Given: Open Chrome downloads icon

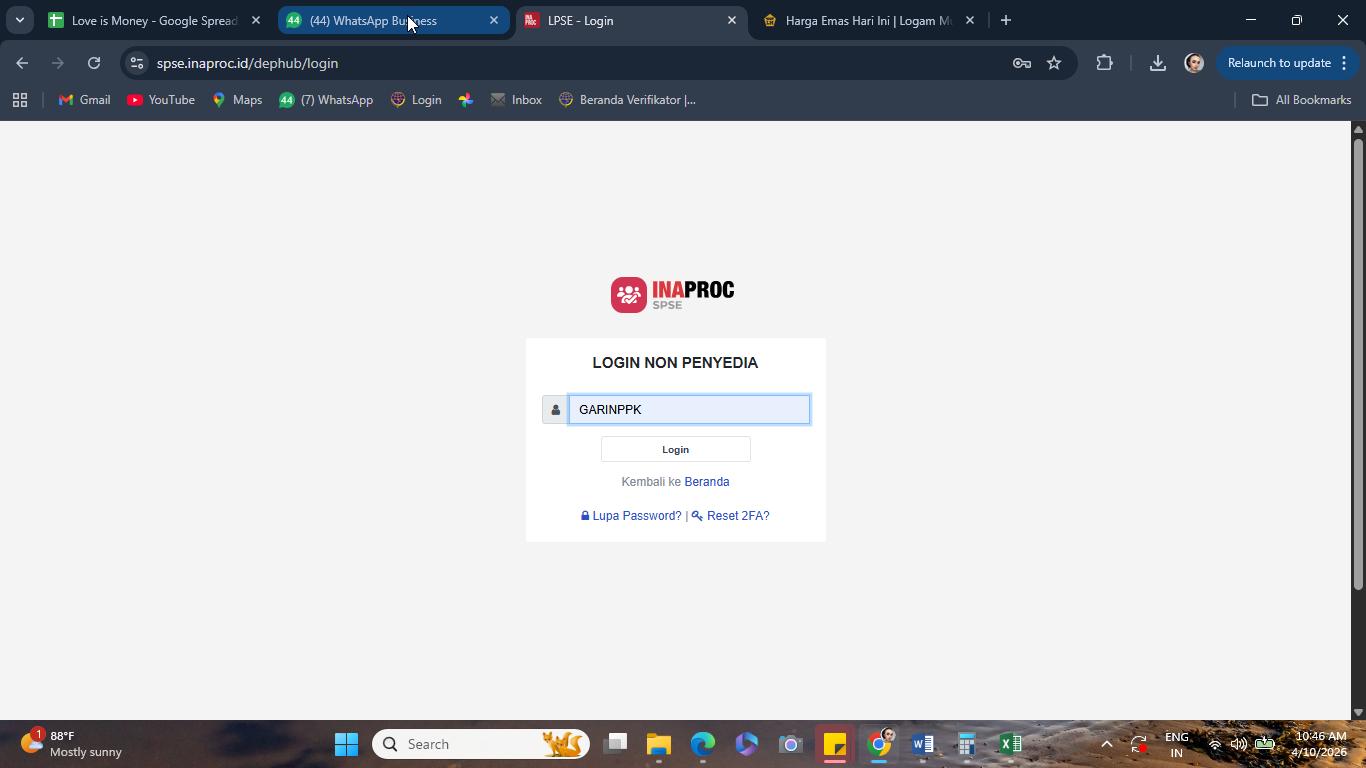Looking at the screenshot, I should 1157,63.
